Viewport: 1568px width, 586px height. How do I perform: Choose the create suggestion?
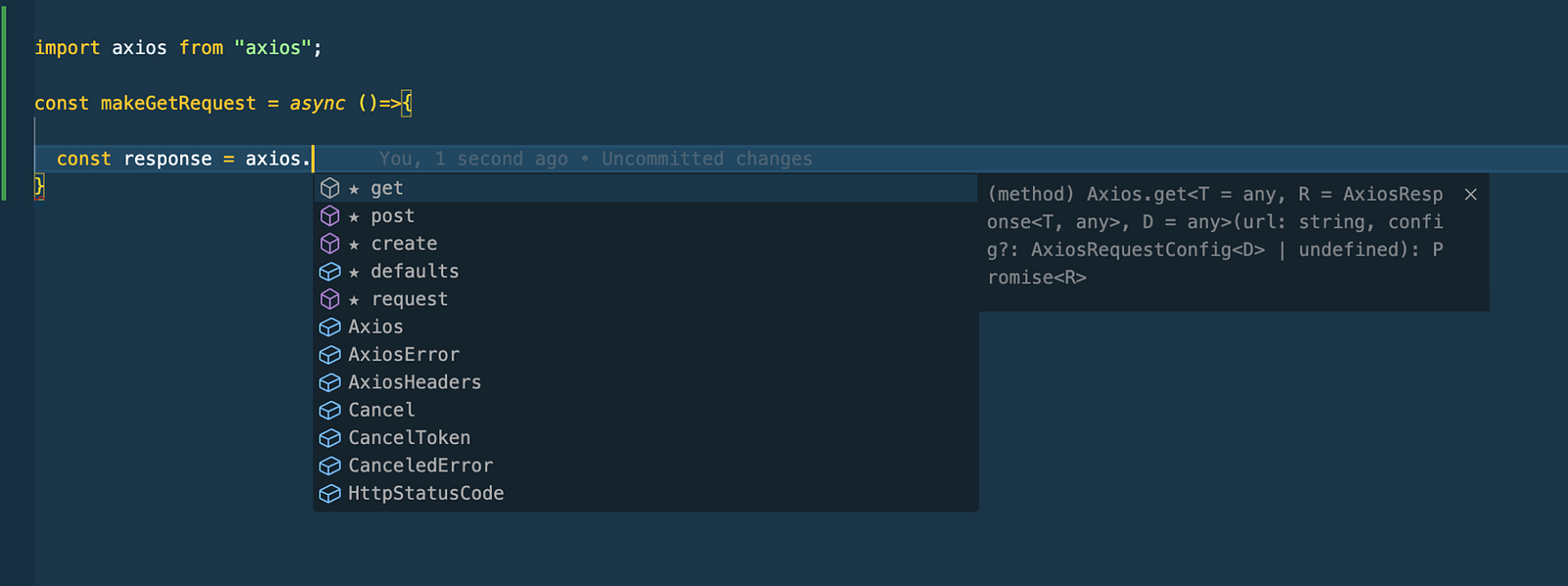pos(645,243)
